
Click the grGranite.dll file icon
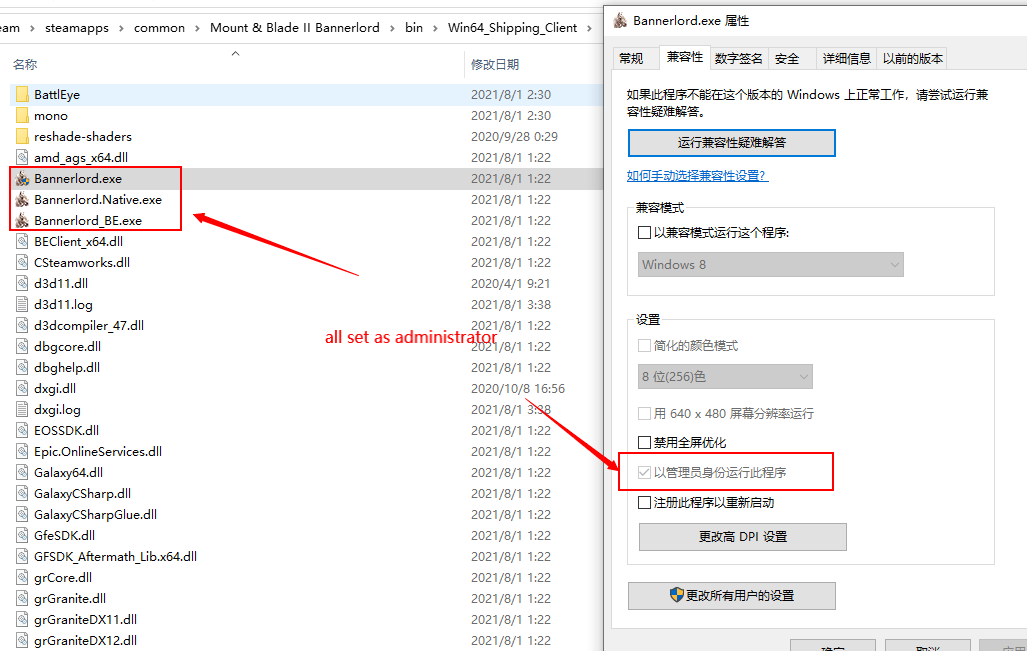tap(22, 598)
